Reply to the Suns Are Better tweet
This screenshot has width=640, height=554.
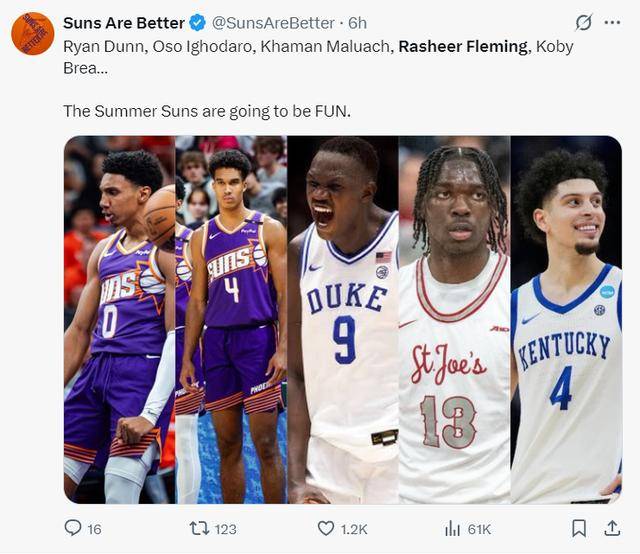[73, 528]
